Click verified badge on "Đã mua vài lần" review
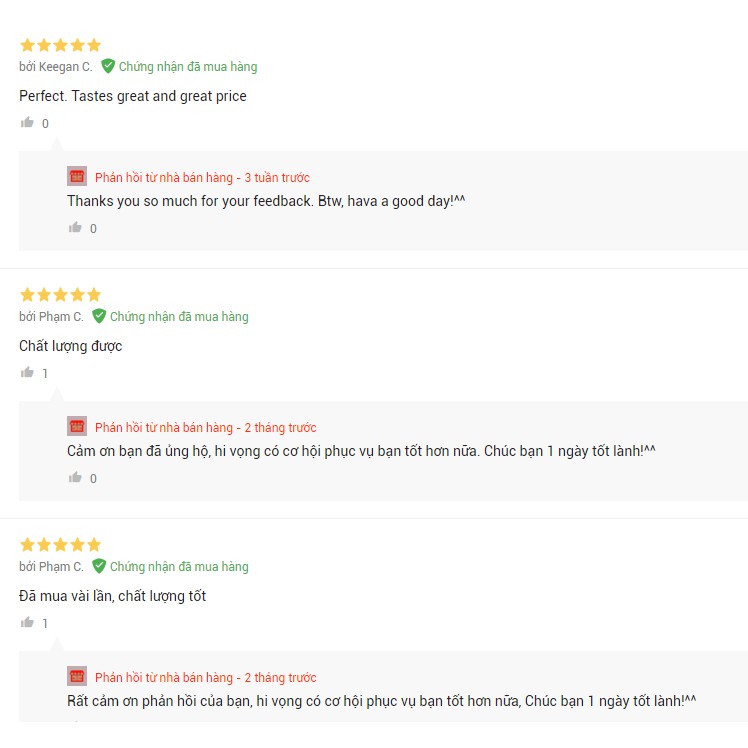The height and width of the screenshot is (748, 748). 99,566
